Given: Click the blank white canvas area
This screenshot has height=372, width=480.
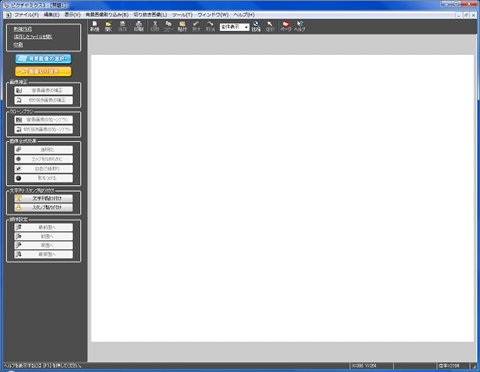Looking at the screenshot, I should coord(282,198).
